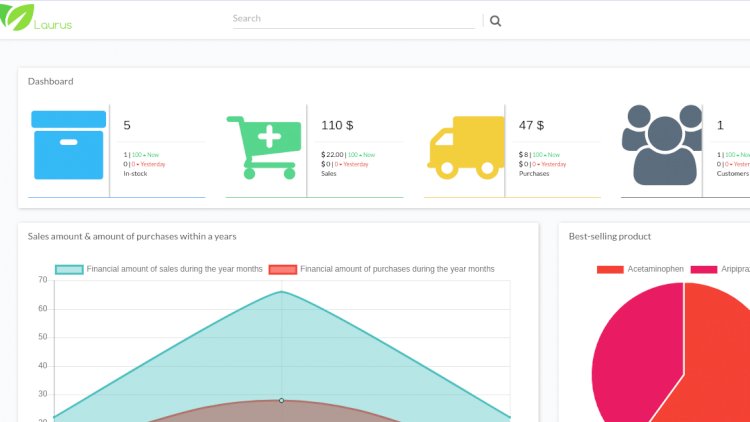Click the Dashboard heading
This screenshot has height=422, width=750.
[x=51, y=81]
